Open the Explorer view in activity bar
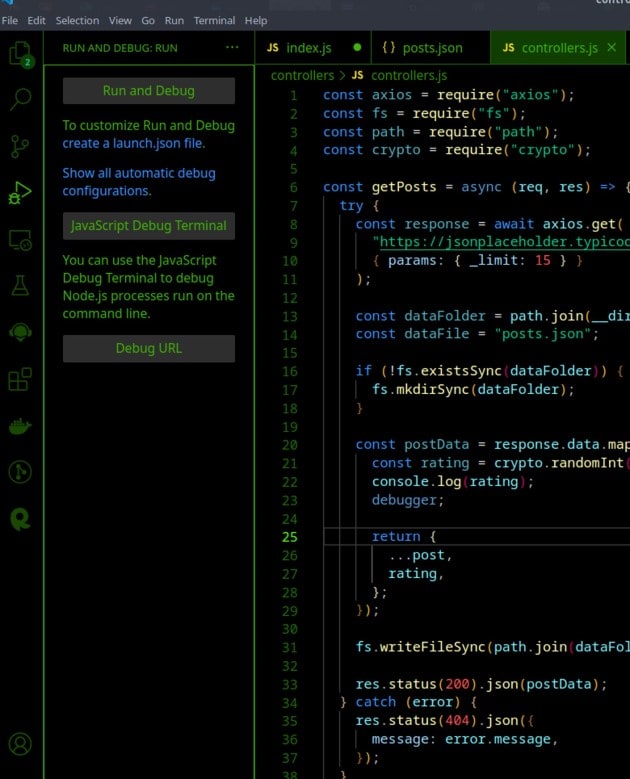 click(20, 53)
